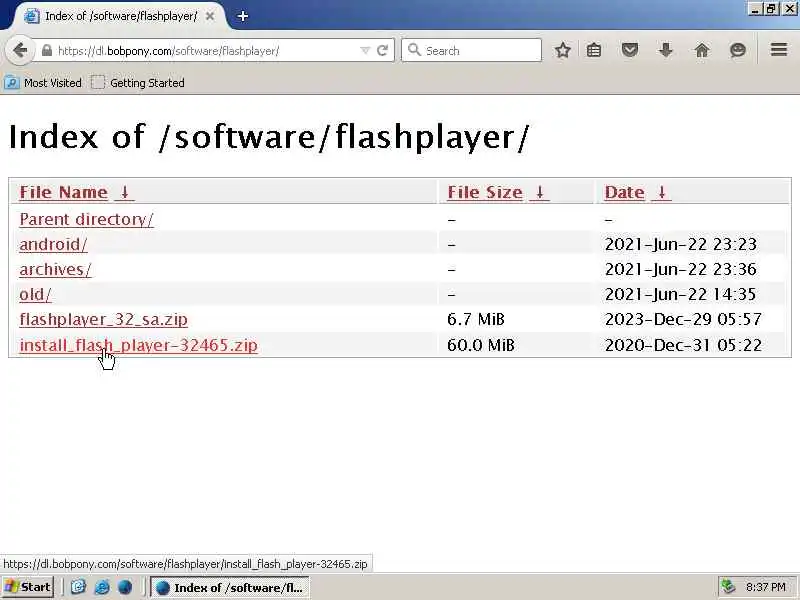Open the old/ folder link
Image resolution: width=800 pixels, height=600 pixels.
(35, 294)
